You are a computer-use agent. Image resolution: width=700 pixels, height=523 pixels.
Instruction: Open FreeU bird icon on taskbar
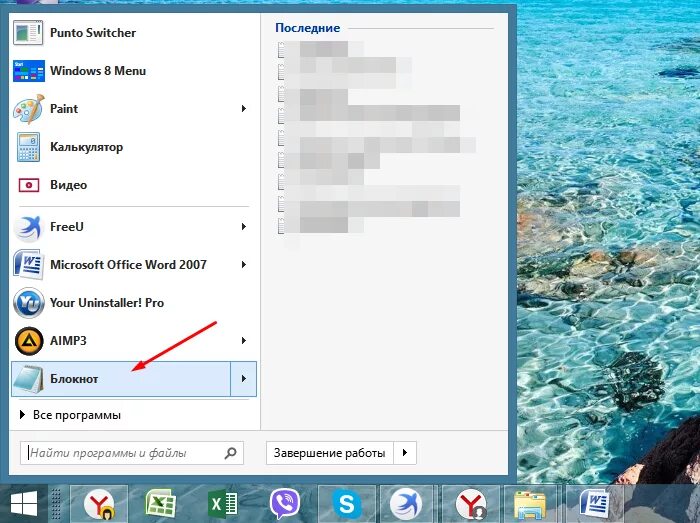pos(406,504)
